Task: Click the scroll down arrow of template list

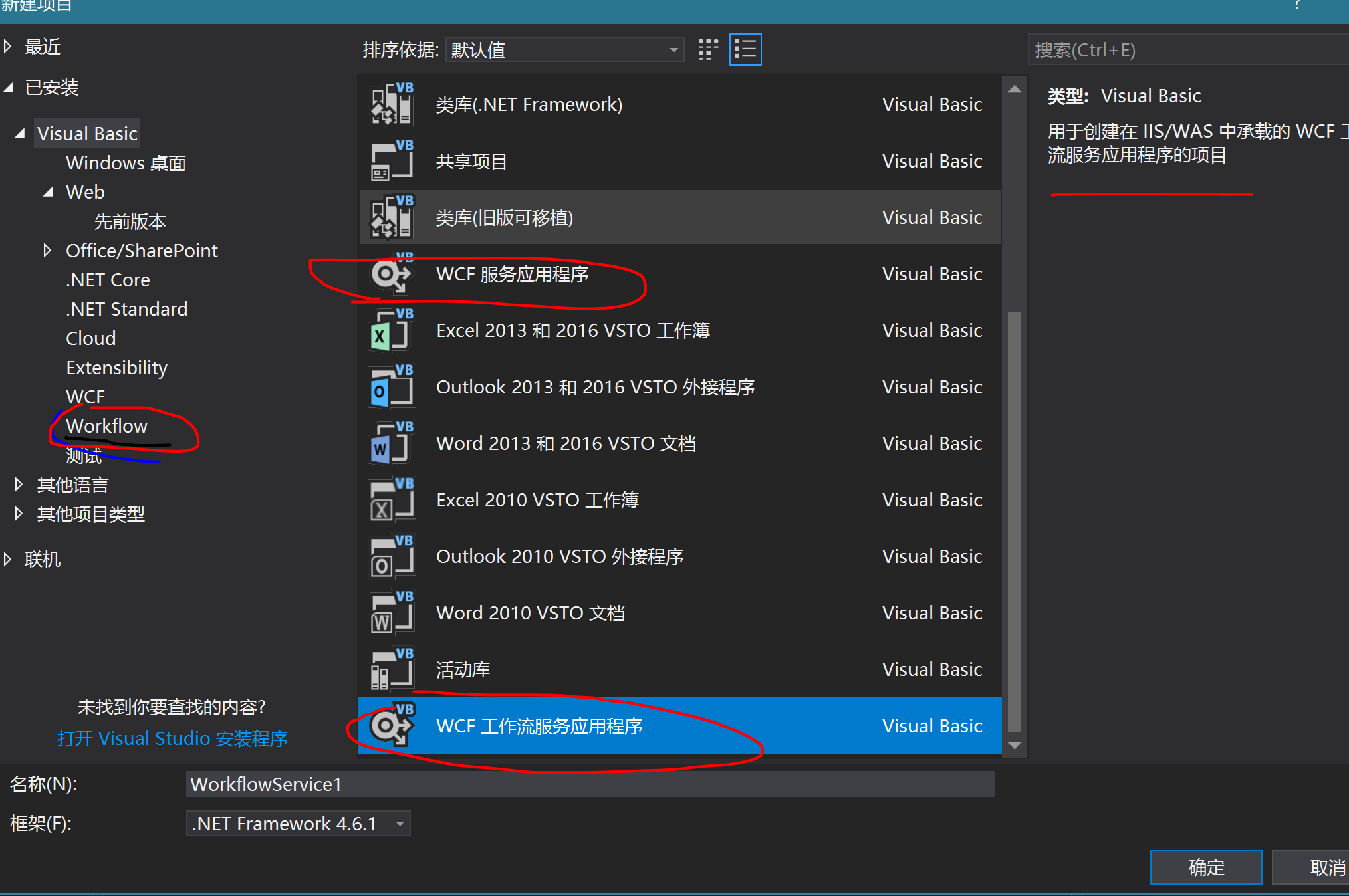Action: coord(1015,745)
